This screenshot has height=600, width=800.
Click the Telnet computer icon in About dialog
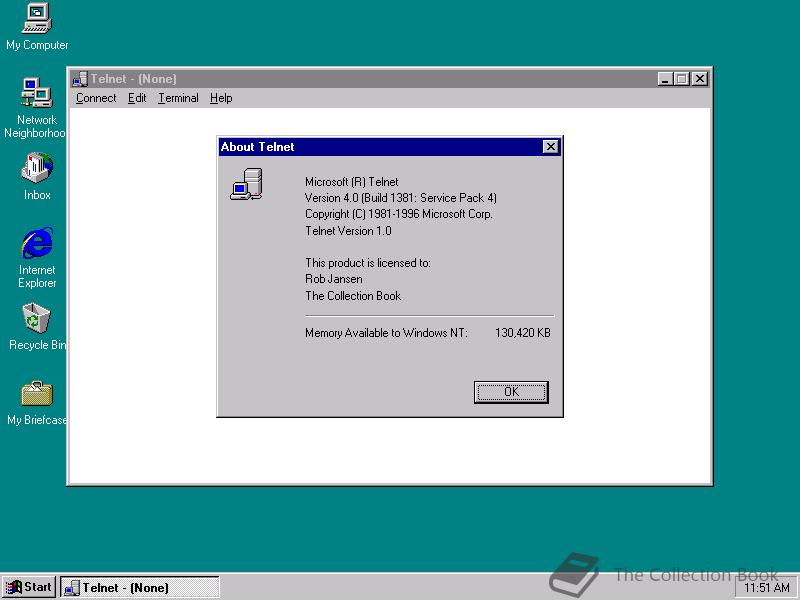[246, 184]
